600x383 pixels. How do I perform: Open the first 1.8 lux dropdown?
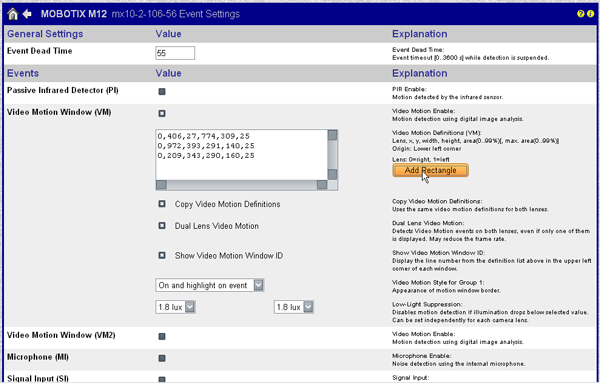point(175,307)
